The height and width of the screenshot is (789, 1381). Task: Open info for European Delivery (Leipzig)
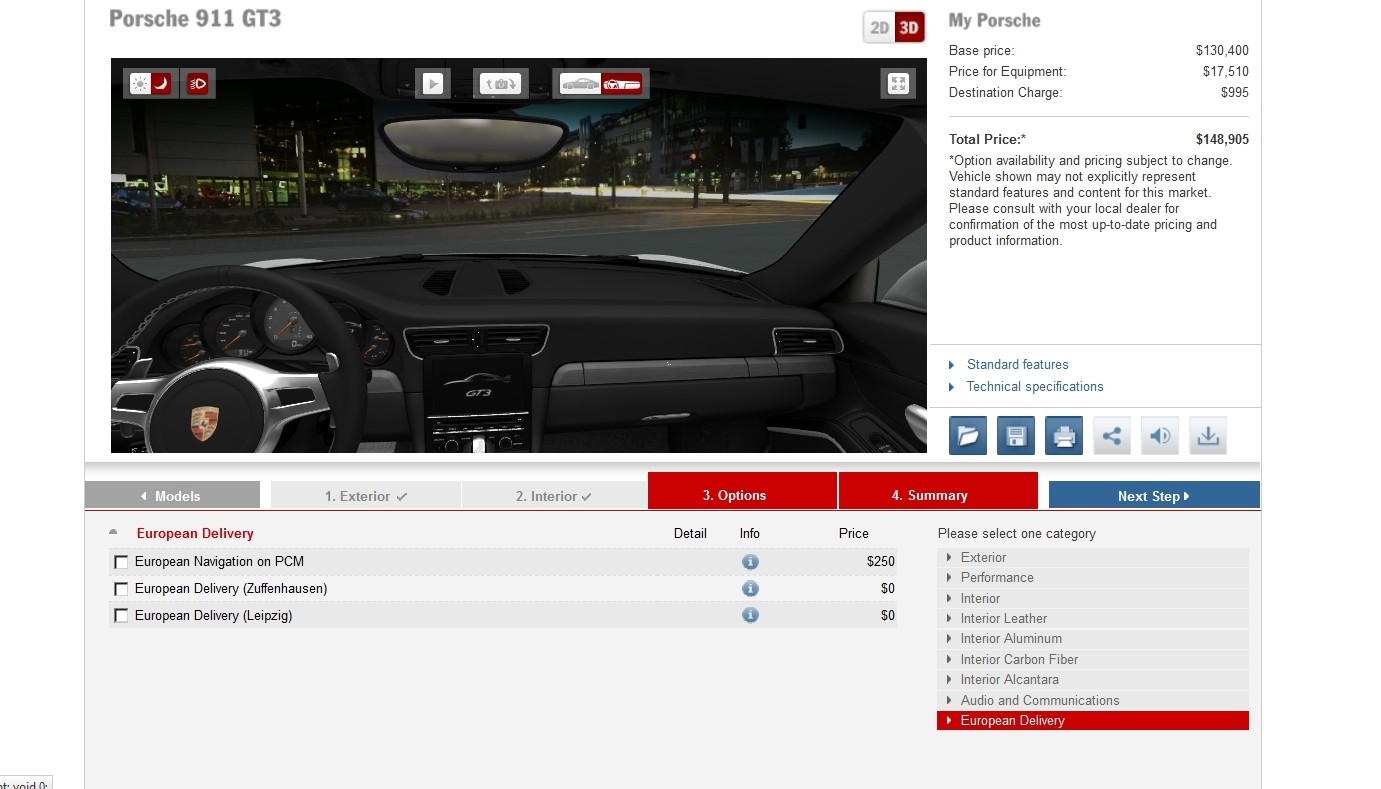coord(750,615)
